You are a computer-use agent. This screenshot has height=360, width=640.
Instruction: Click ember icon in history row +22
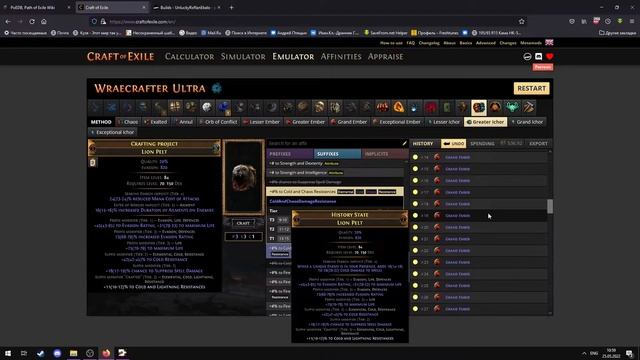point(437,251)
